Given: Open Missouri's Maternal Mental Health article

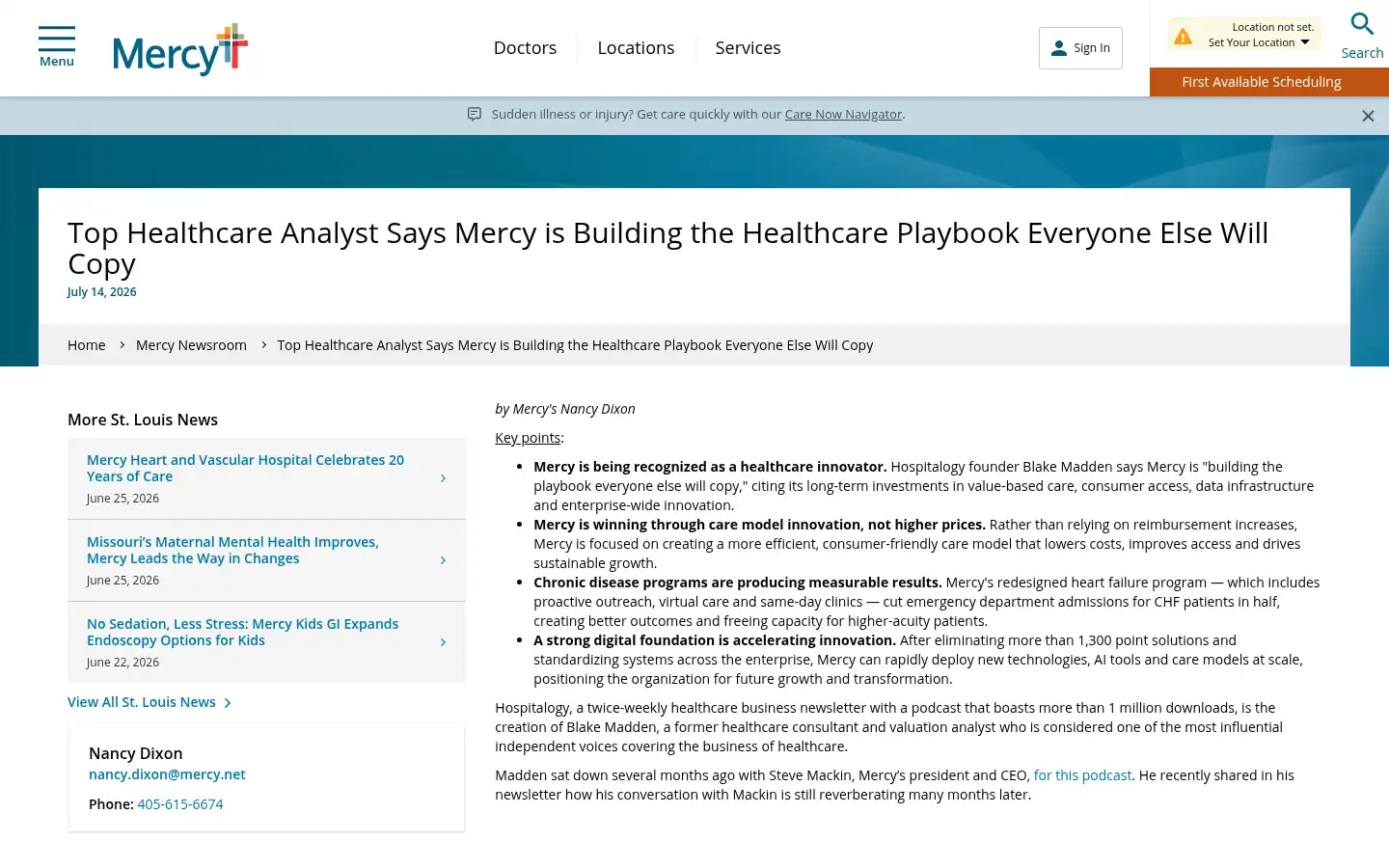Looking at the screenshot, I should [232, 550].
